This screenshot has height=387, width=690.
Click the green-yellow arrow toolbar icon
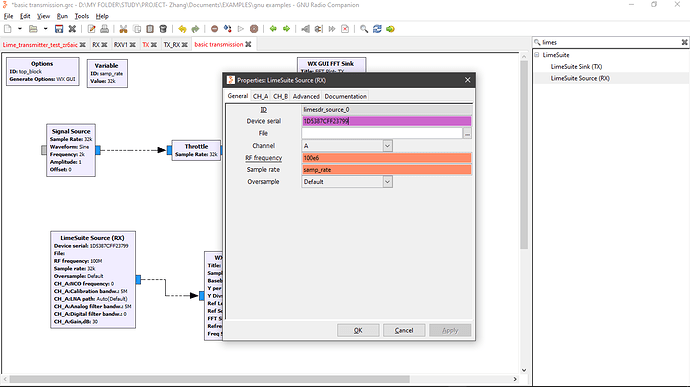(390, 29)
